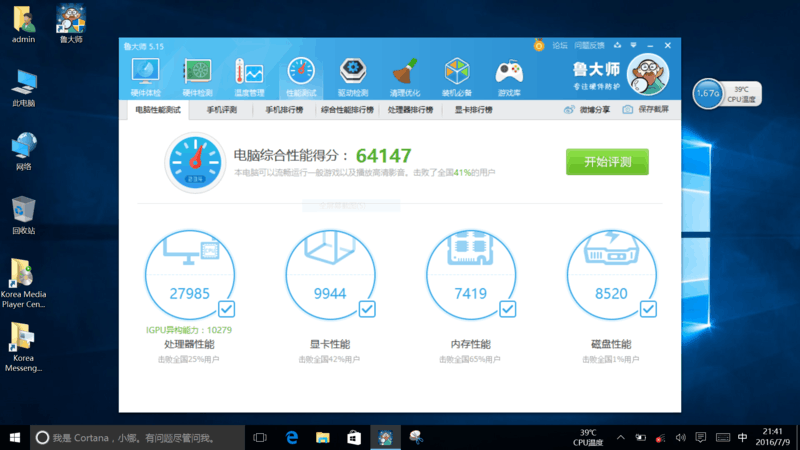Screen dimensions: 800x450
Task: Switch to 电脑性能测试 tab
Action: (158, 110)
